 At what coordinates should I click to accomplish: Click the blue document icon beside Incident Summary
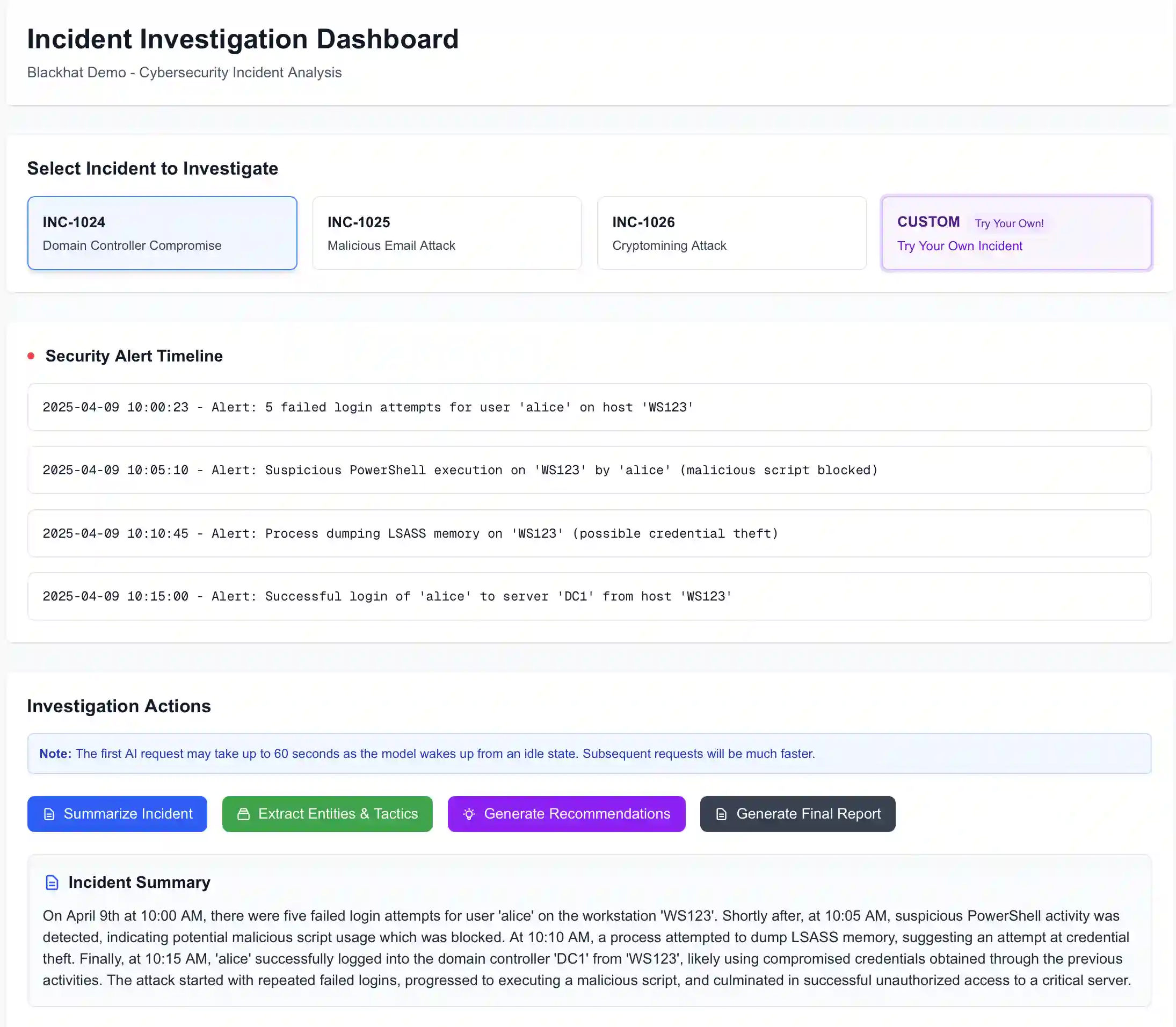coord(52,883)
